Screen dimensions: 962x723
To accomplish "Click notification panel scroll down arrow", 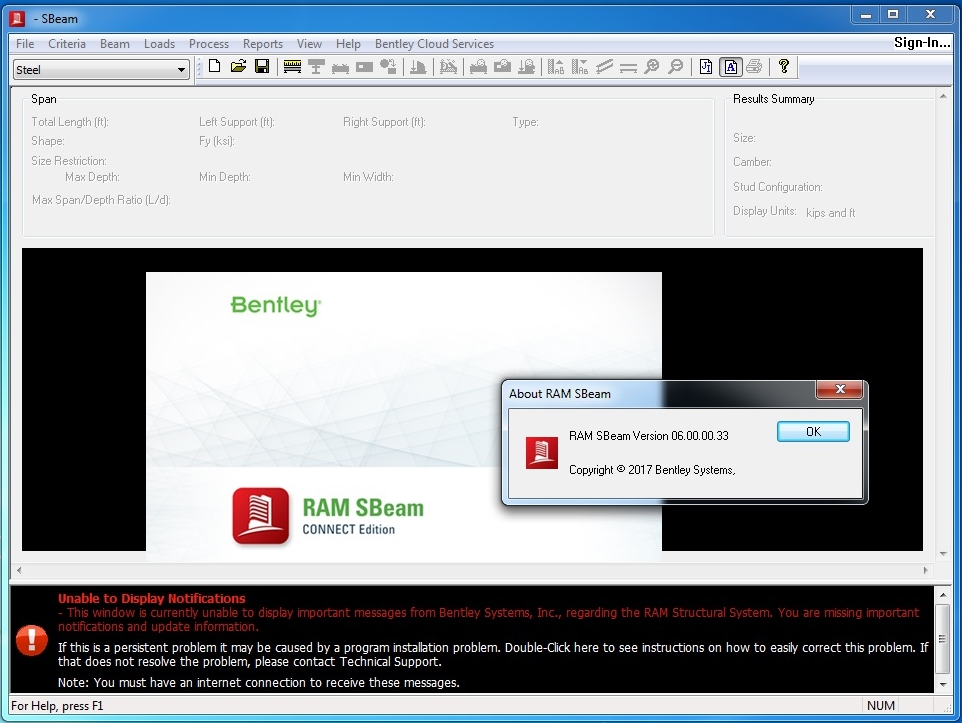I will point(943,684).
